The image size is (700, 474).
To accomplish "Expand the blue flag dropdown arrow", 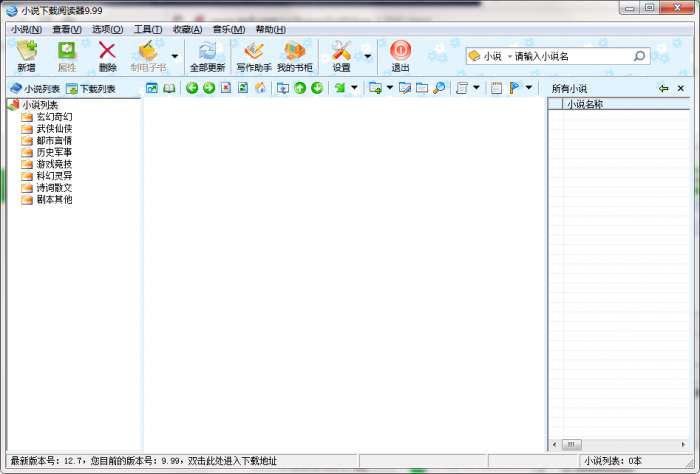I will tap(529, 87).
